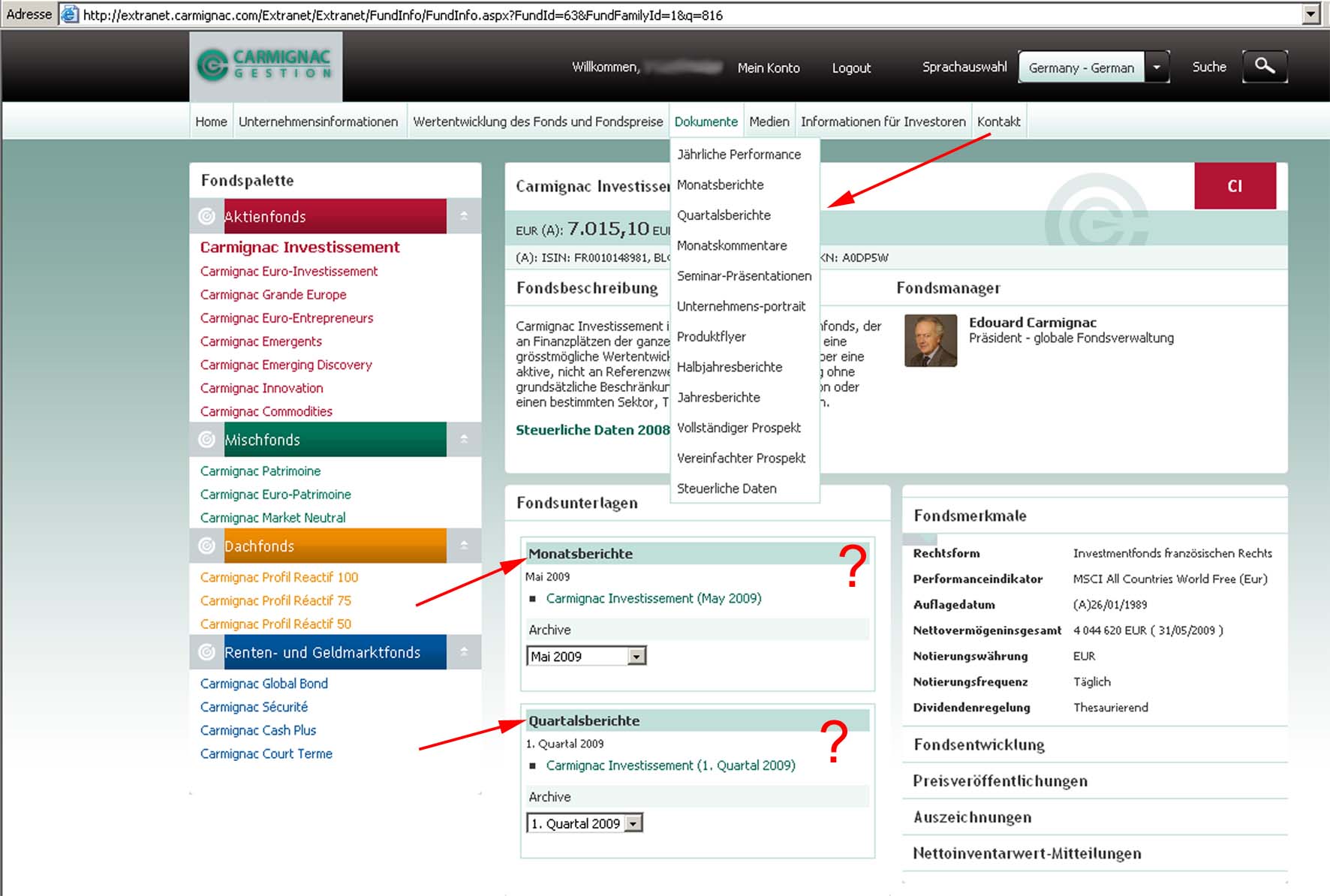Open the Carmignac Market Neutral fund

pos(273,518)
